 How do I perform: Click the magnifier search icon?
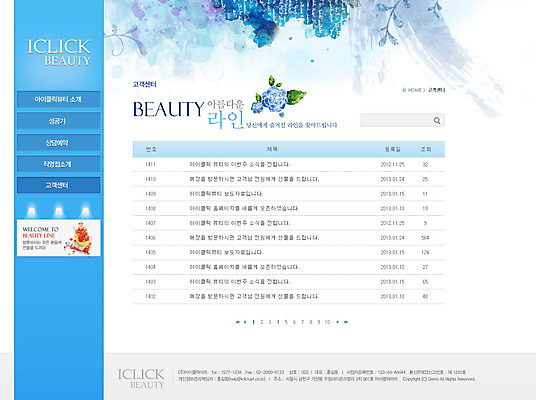(x=437, y=120)
